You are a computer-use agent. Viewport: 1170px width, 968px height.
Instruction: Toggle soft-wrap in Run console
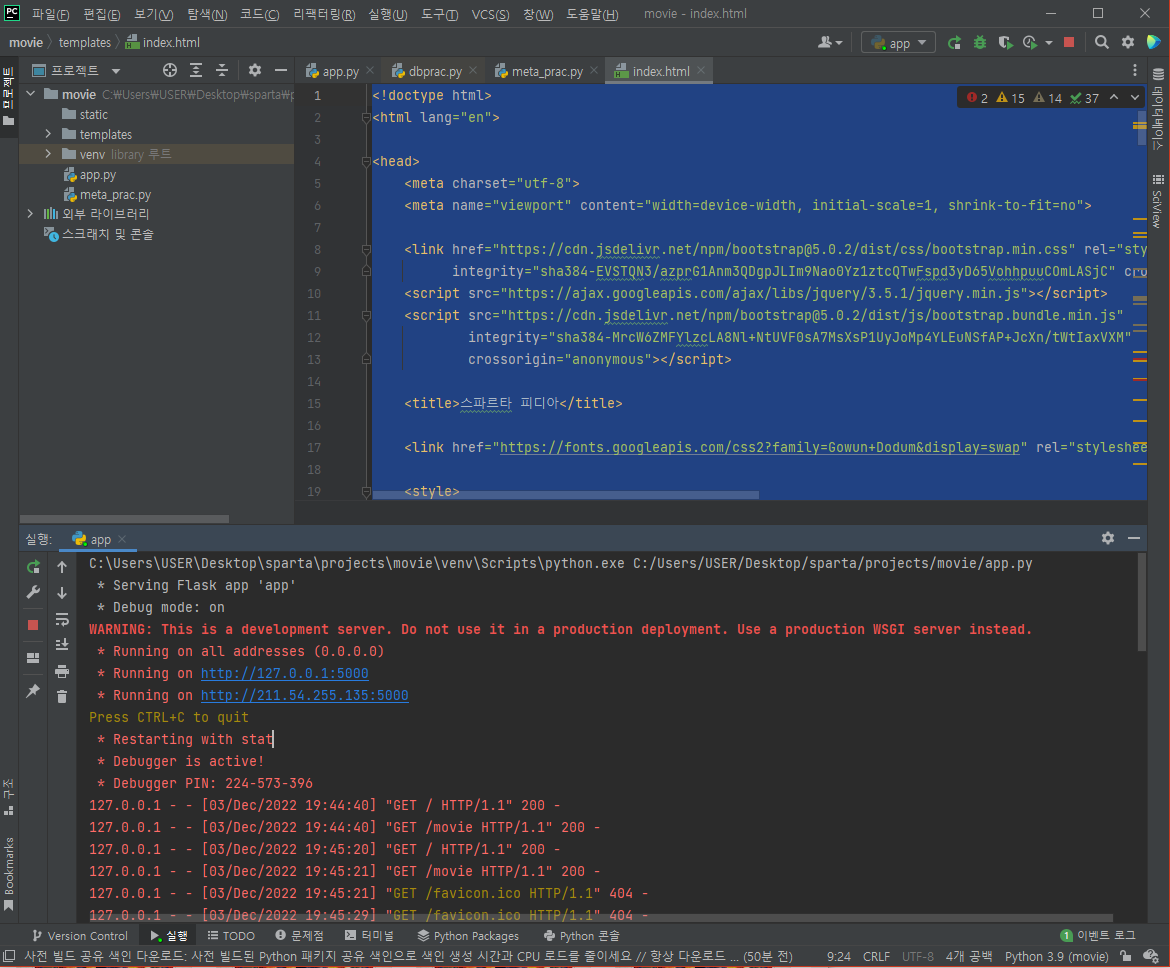62,619
